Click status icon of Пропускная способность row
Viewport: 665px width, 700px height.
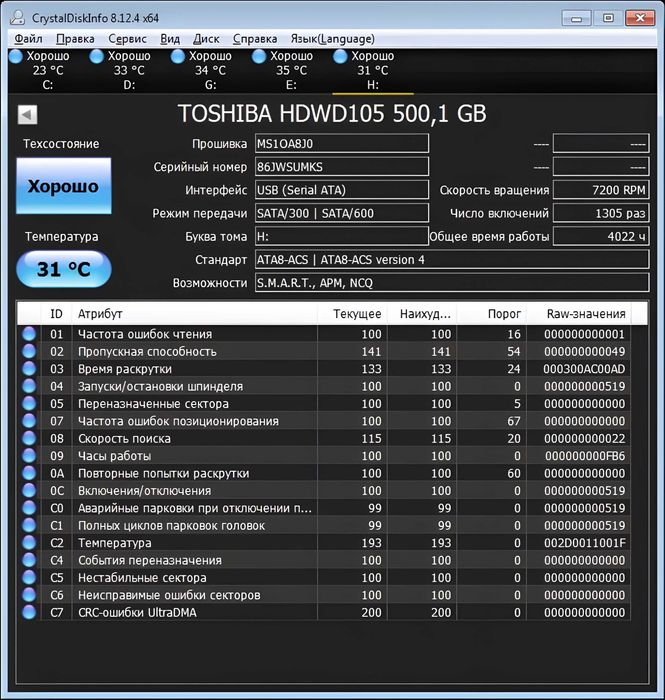pos(29,351)
